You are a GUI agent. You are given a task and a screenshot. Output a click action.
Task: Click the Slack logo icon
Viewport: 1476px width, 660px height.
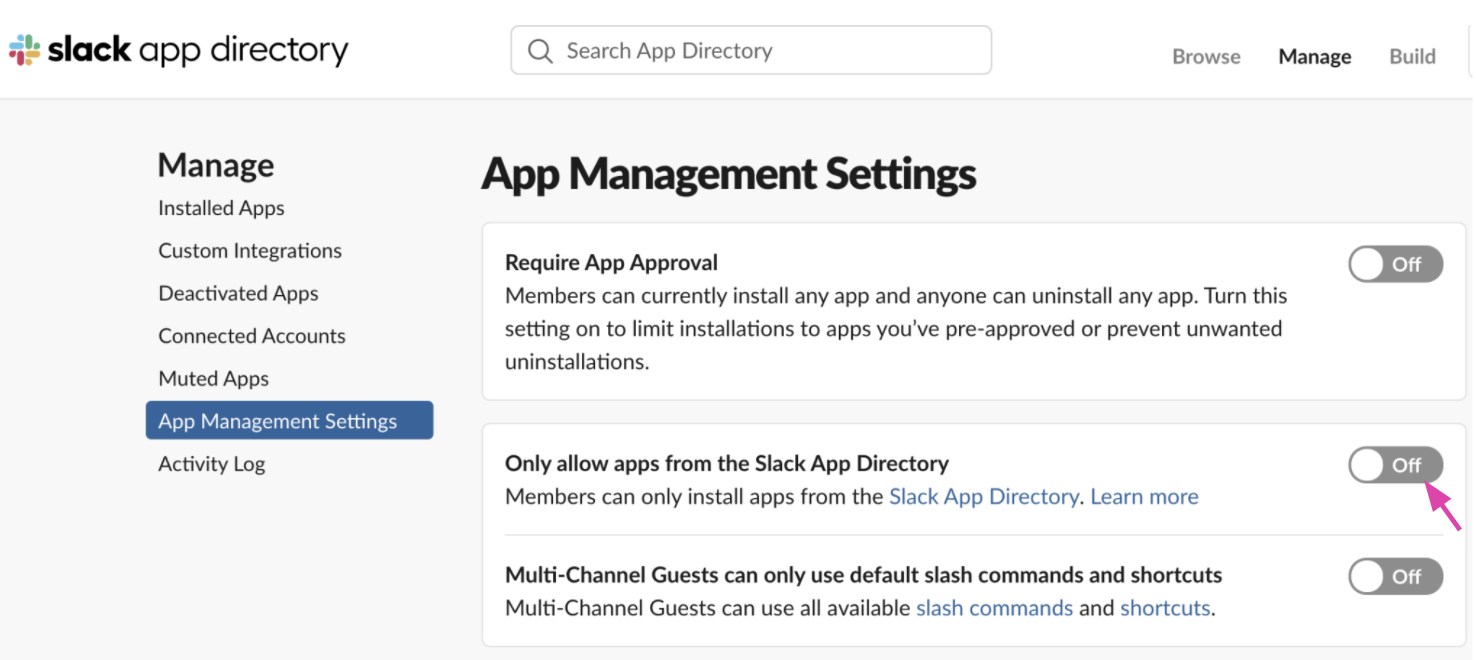[x=24, y=50]
